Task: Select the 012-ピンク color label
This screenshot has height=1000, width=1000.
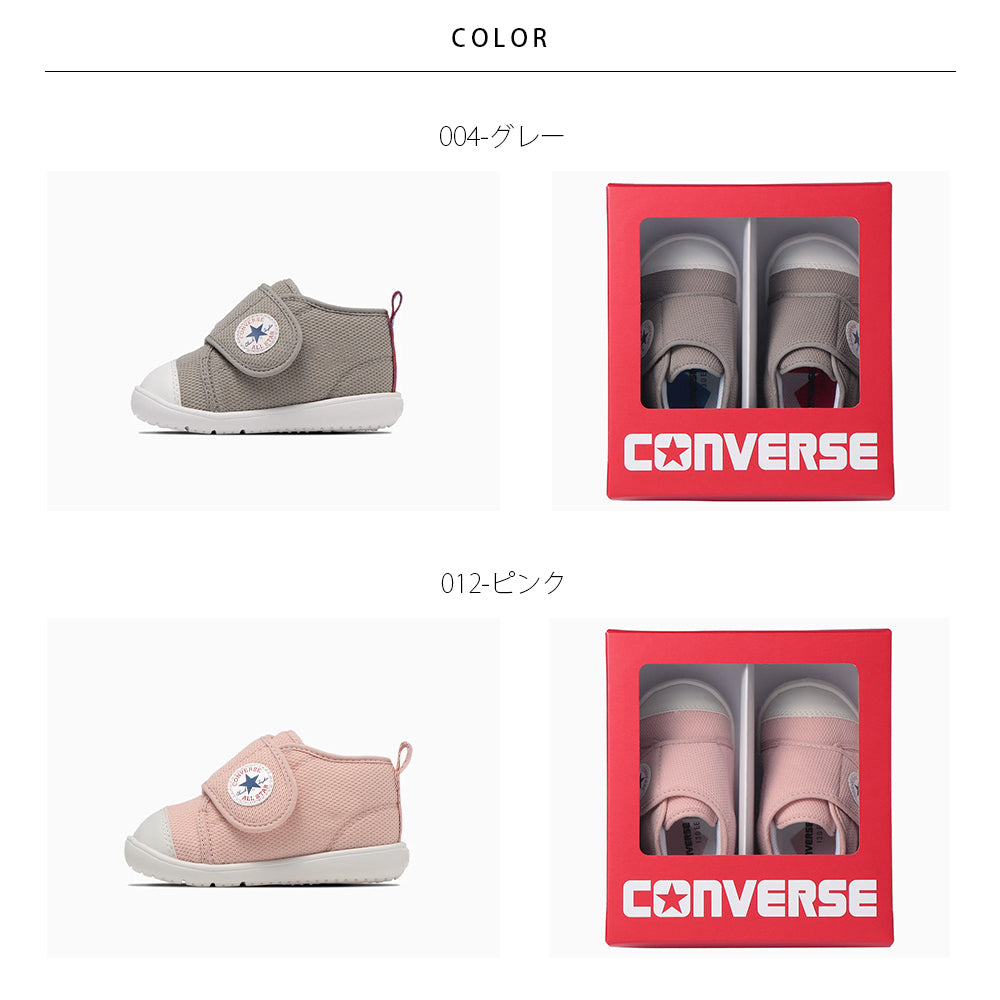Action: 503,582
